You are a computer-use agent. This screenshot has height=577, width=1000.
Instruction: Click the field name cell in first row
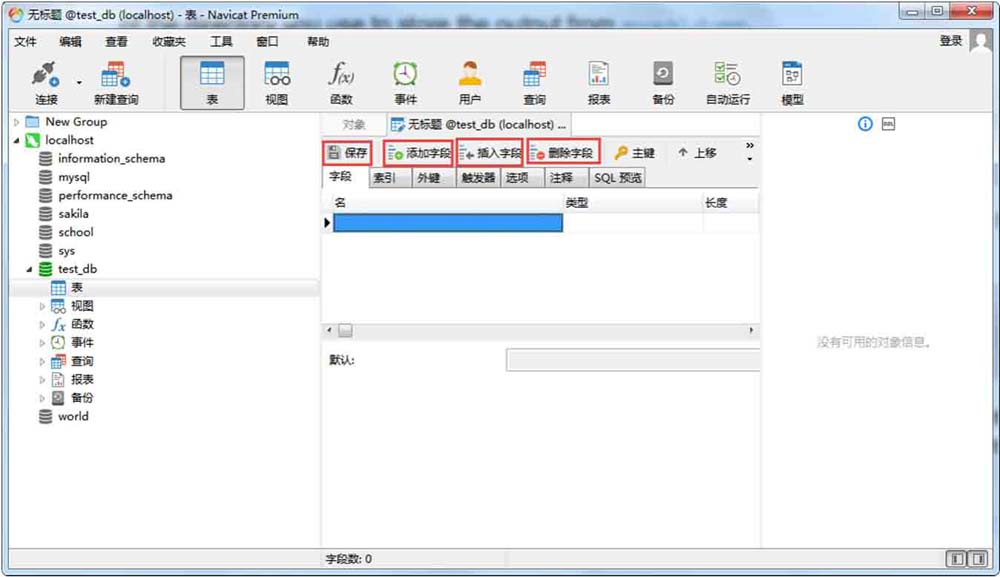[x=448, y=223]
